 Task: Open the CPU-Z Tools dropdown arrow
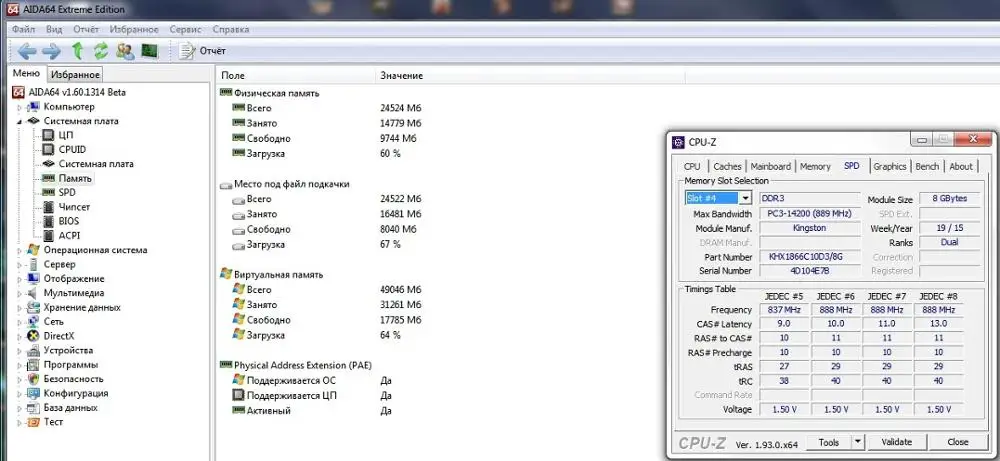click(858, 441)
